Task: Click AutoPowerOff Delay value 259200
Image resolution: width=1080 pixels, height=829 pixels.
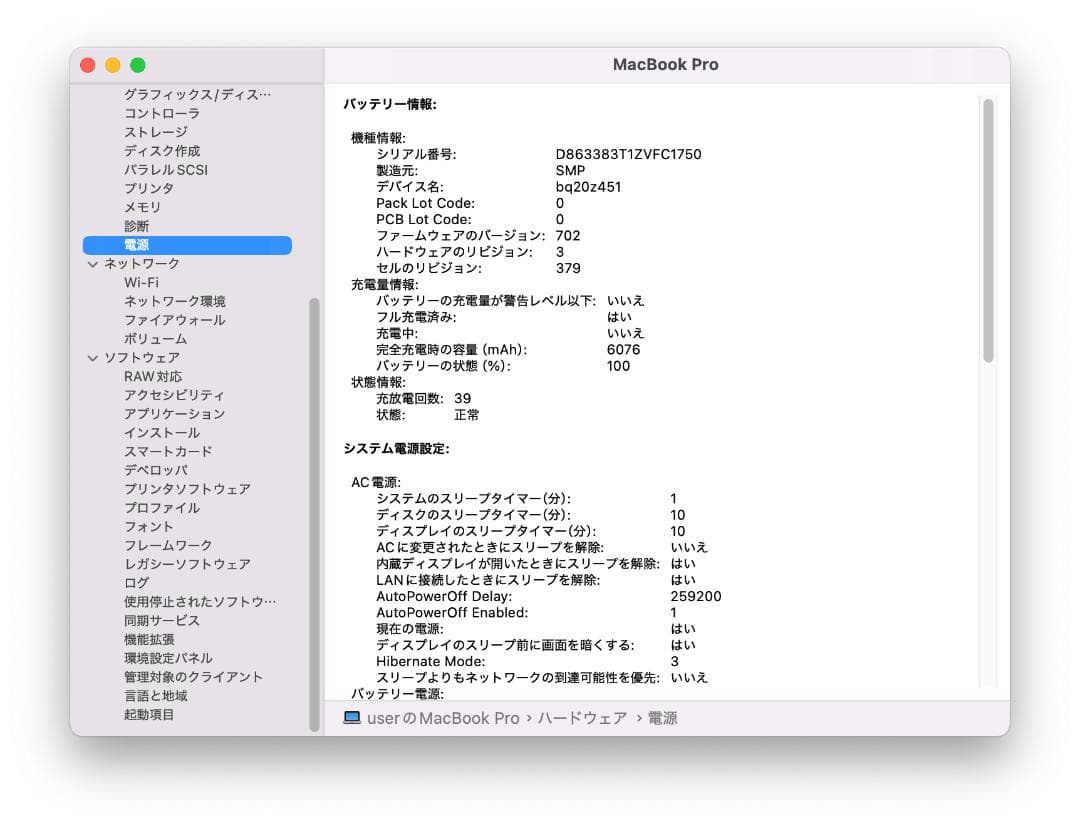Action: pyautogui.click(x=696, y=596)
